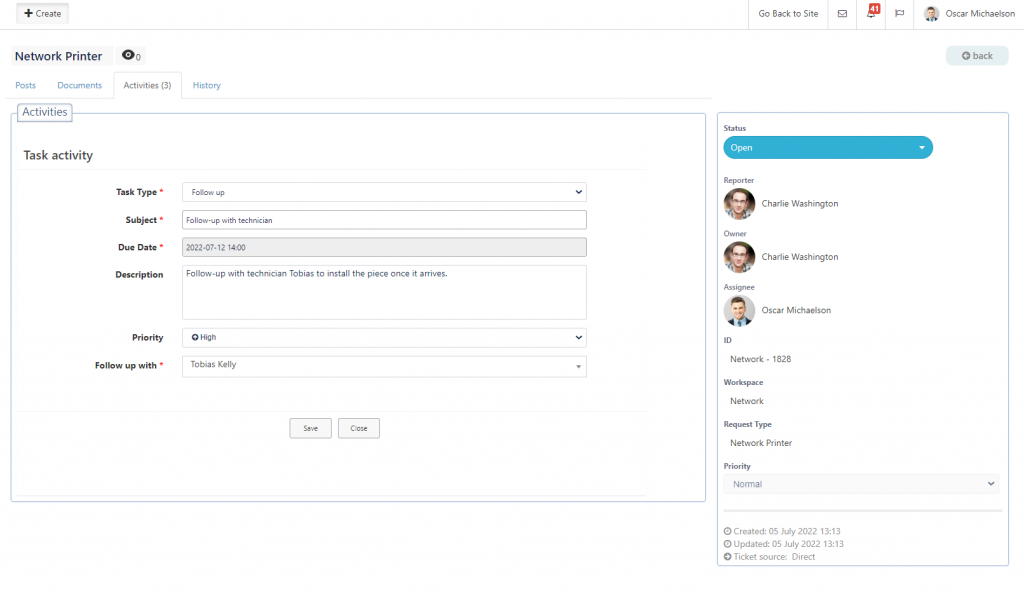Click Oscar Michaelson's avatar in top bar
The width and height of the screenshot is (1024, 594).
[931, 14]
